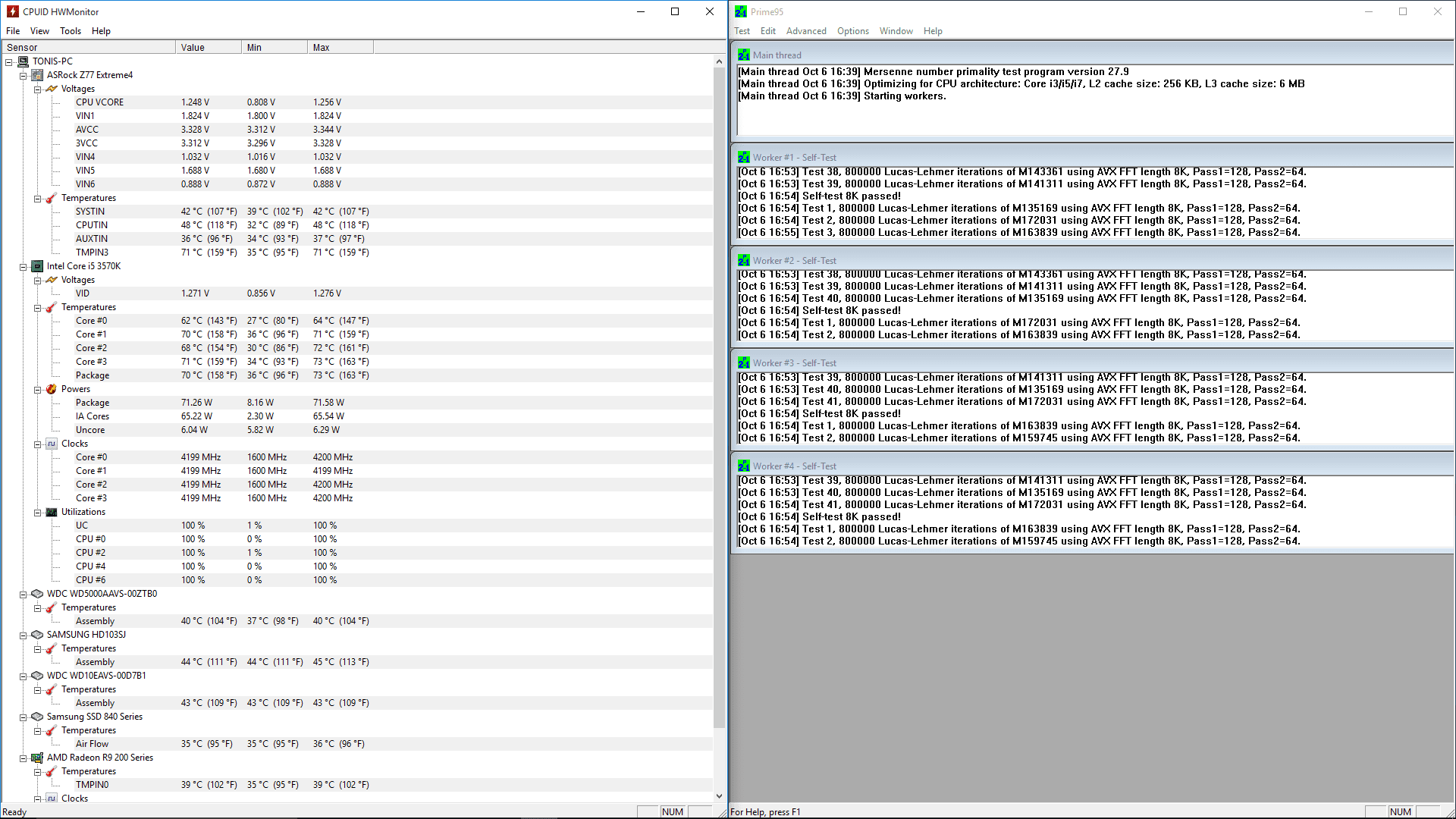Select the TMPIN3 temperature row
This screenshot has width=1456, height=819.
(x=356, y=253)
